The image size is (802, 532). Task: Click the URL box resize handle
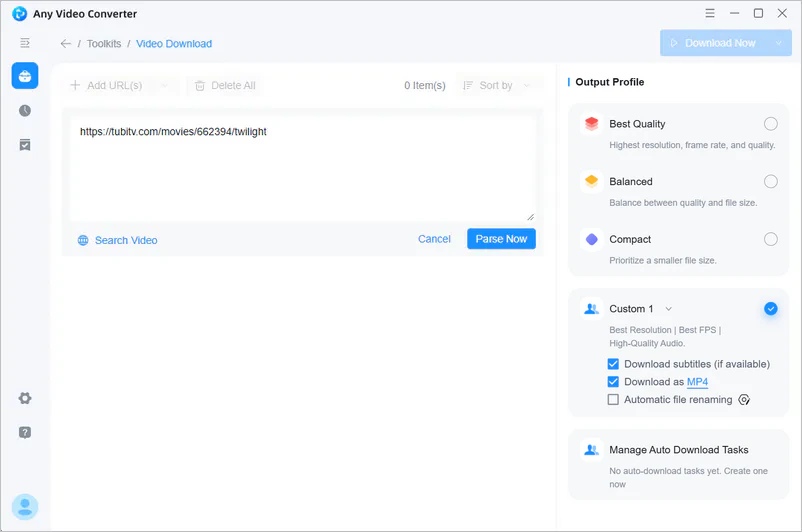point(531,217)
